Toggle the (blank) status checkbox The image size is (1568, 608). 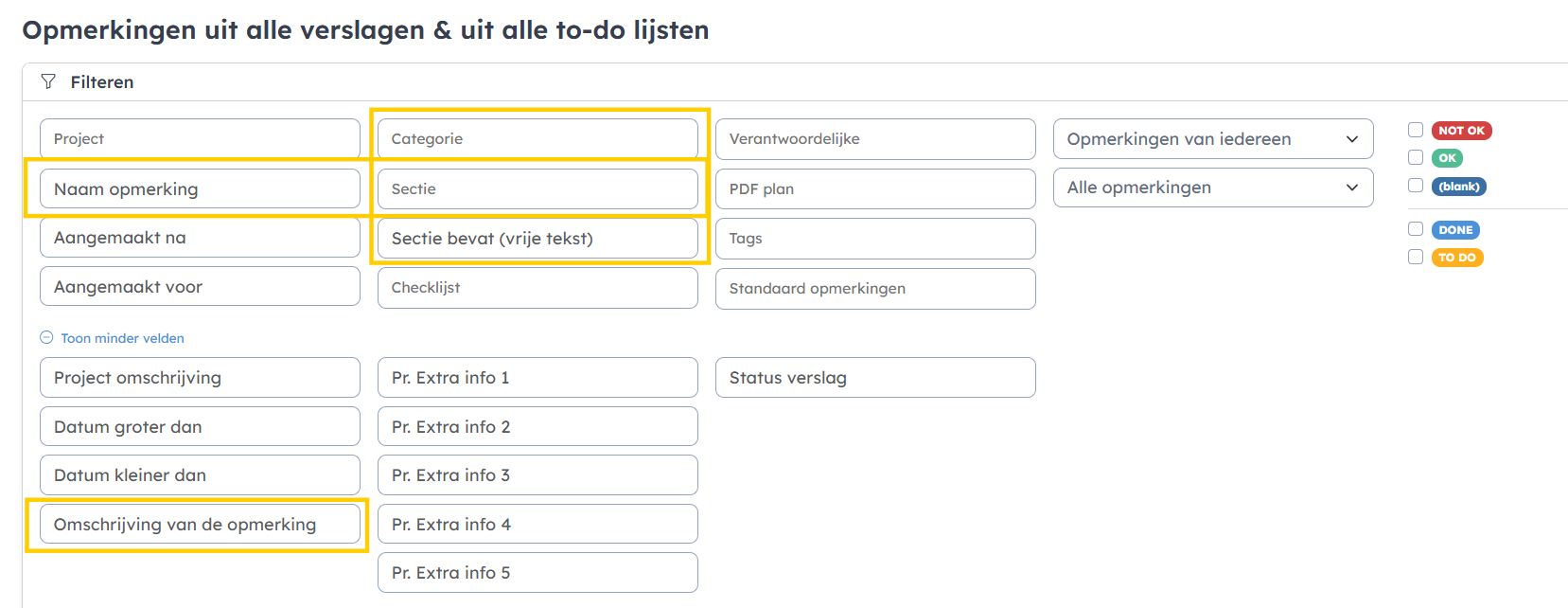coord(1416,186)
